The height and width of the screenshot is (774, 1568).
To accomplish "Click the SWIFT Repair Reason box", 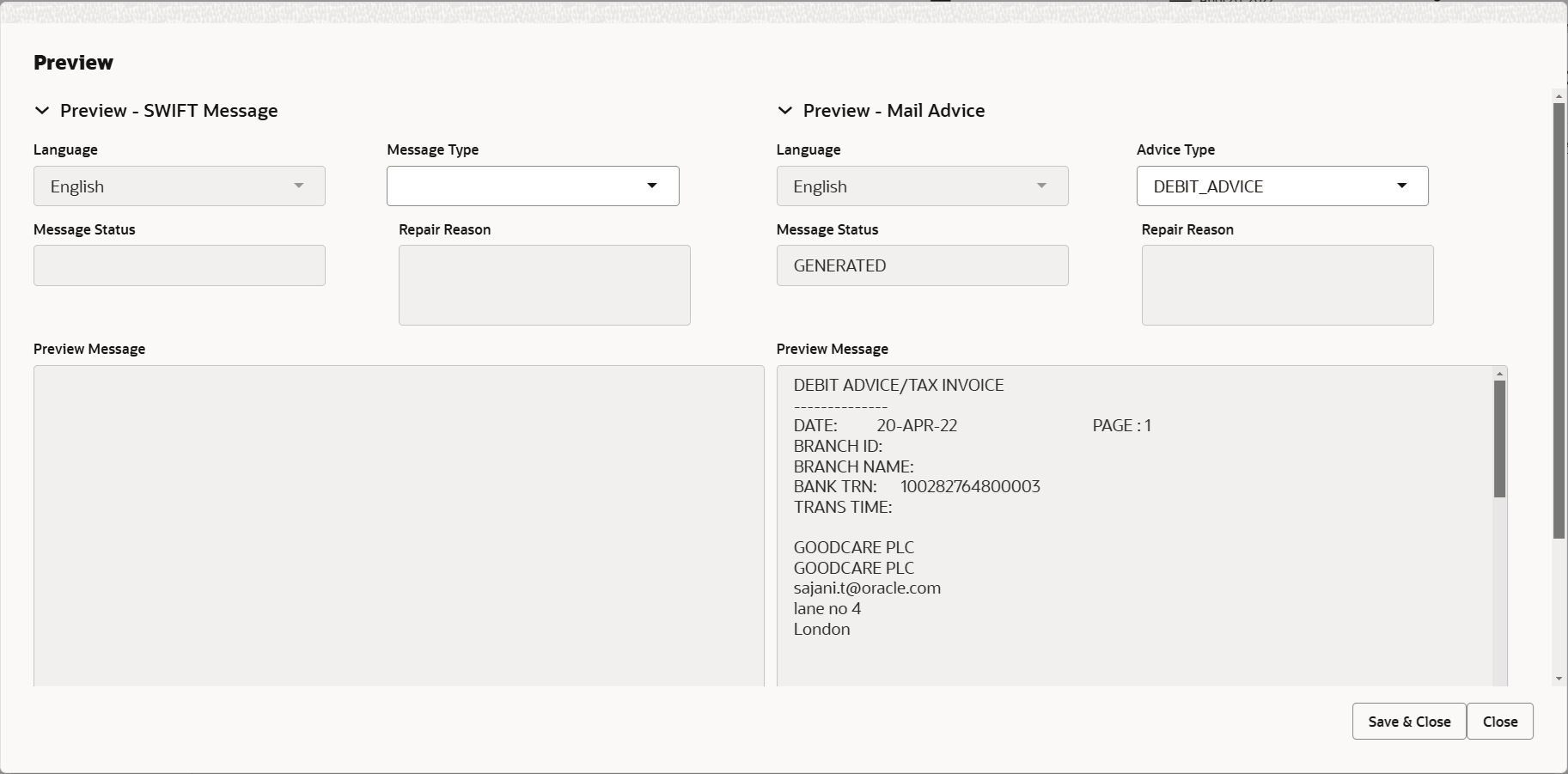I will pos(545,285).
